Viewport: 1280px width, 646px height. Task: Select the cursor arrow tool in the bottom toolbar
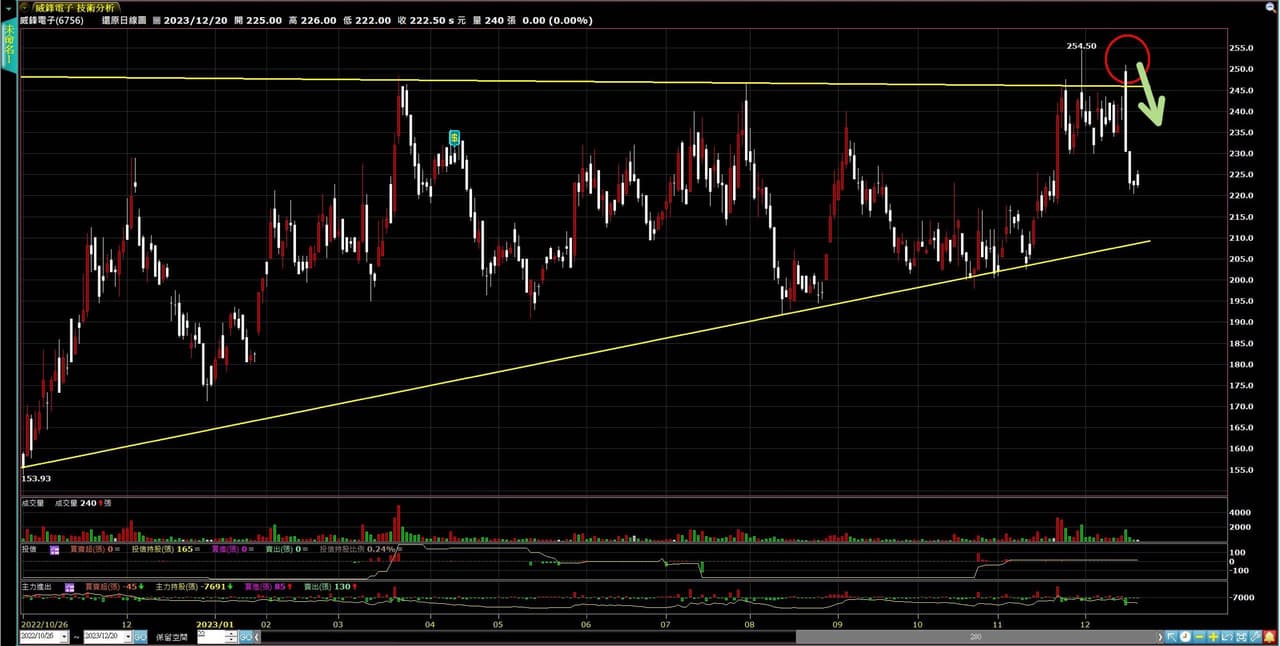1172,637
